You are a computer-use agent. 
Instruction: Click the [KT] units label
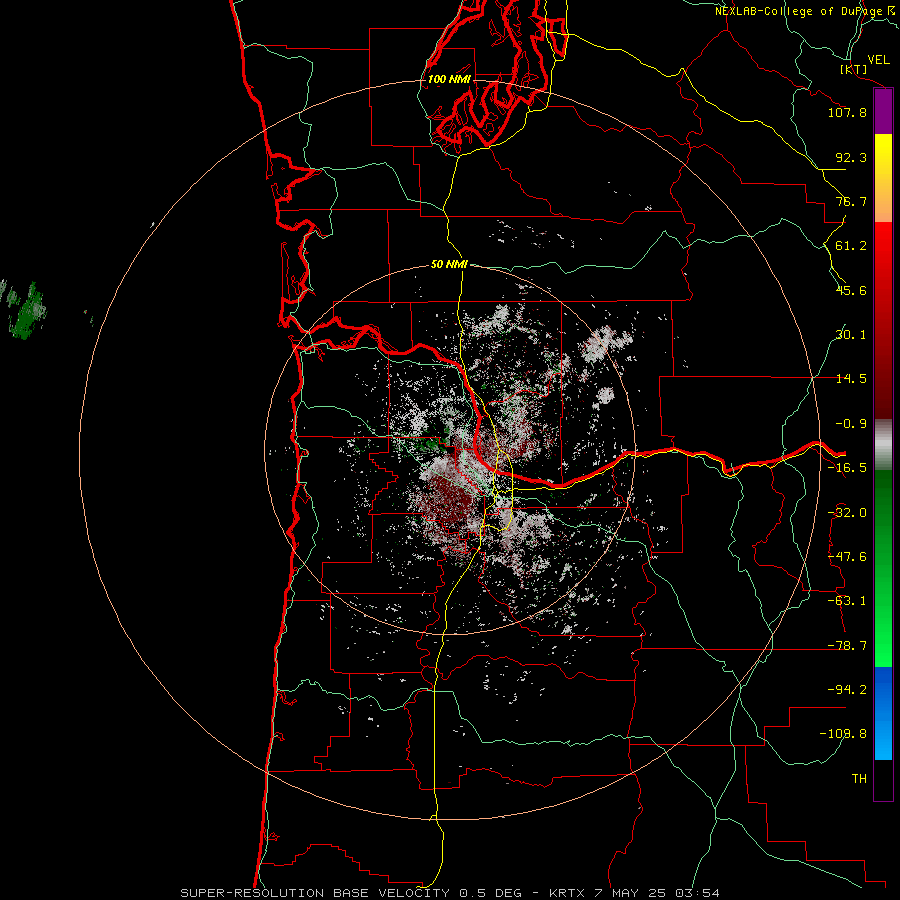[854, 69]
